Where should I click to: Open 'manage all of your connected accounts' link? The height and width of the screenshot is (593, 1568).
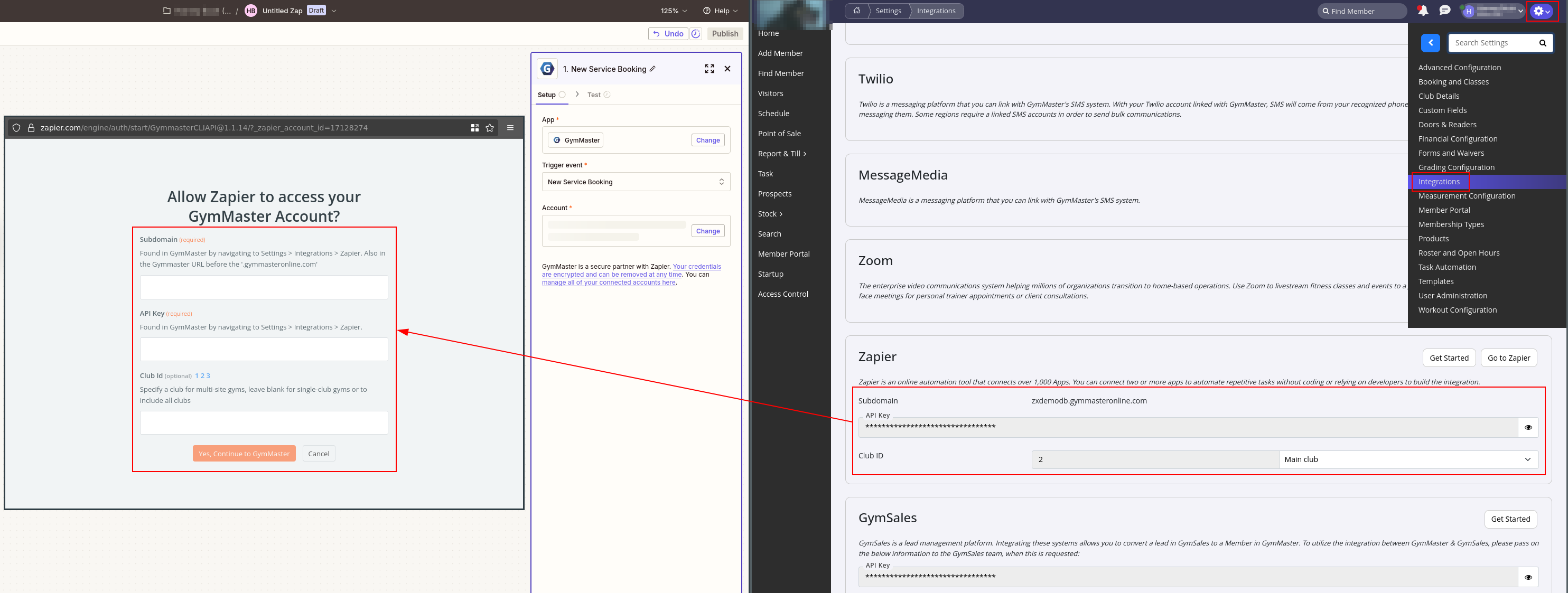point(609,283)
